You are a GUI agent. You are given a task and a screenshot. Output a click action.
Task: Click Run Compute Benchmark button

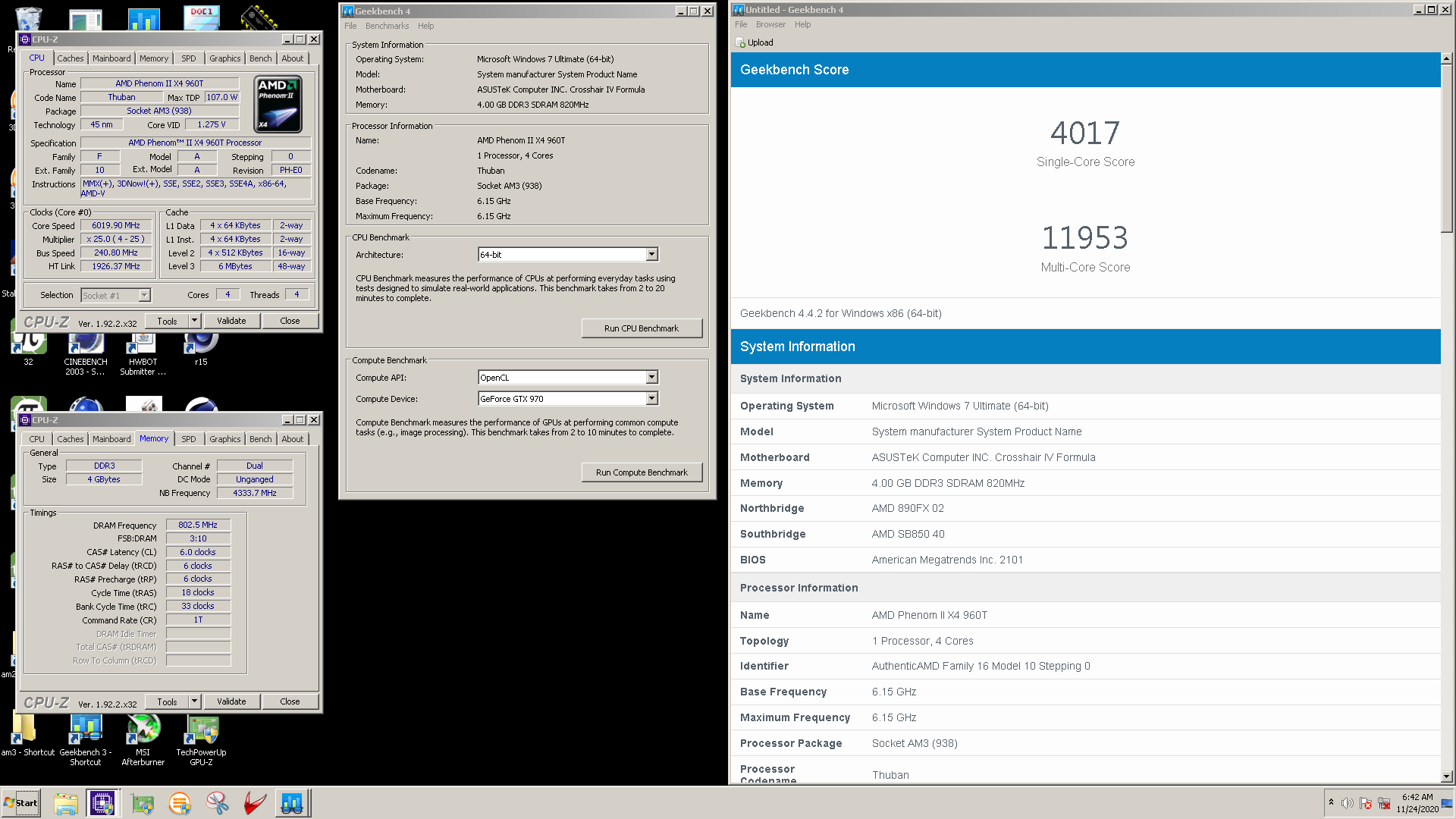click(x=642, y=472)
